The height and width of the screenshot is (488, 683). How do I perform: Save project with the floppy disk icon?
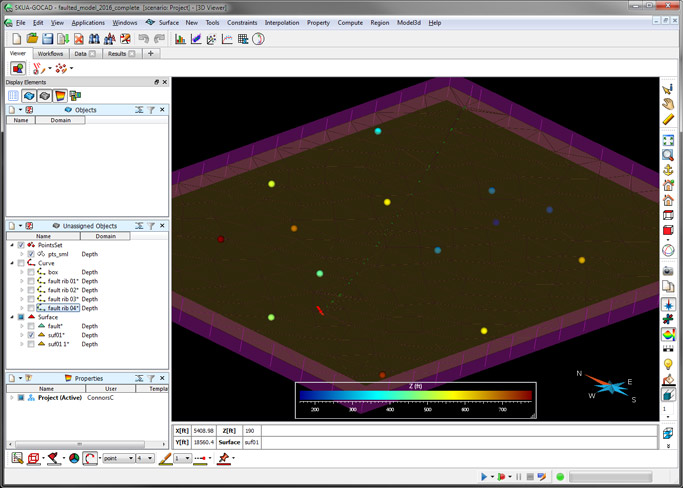click(47, 39)
